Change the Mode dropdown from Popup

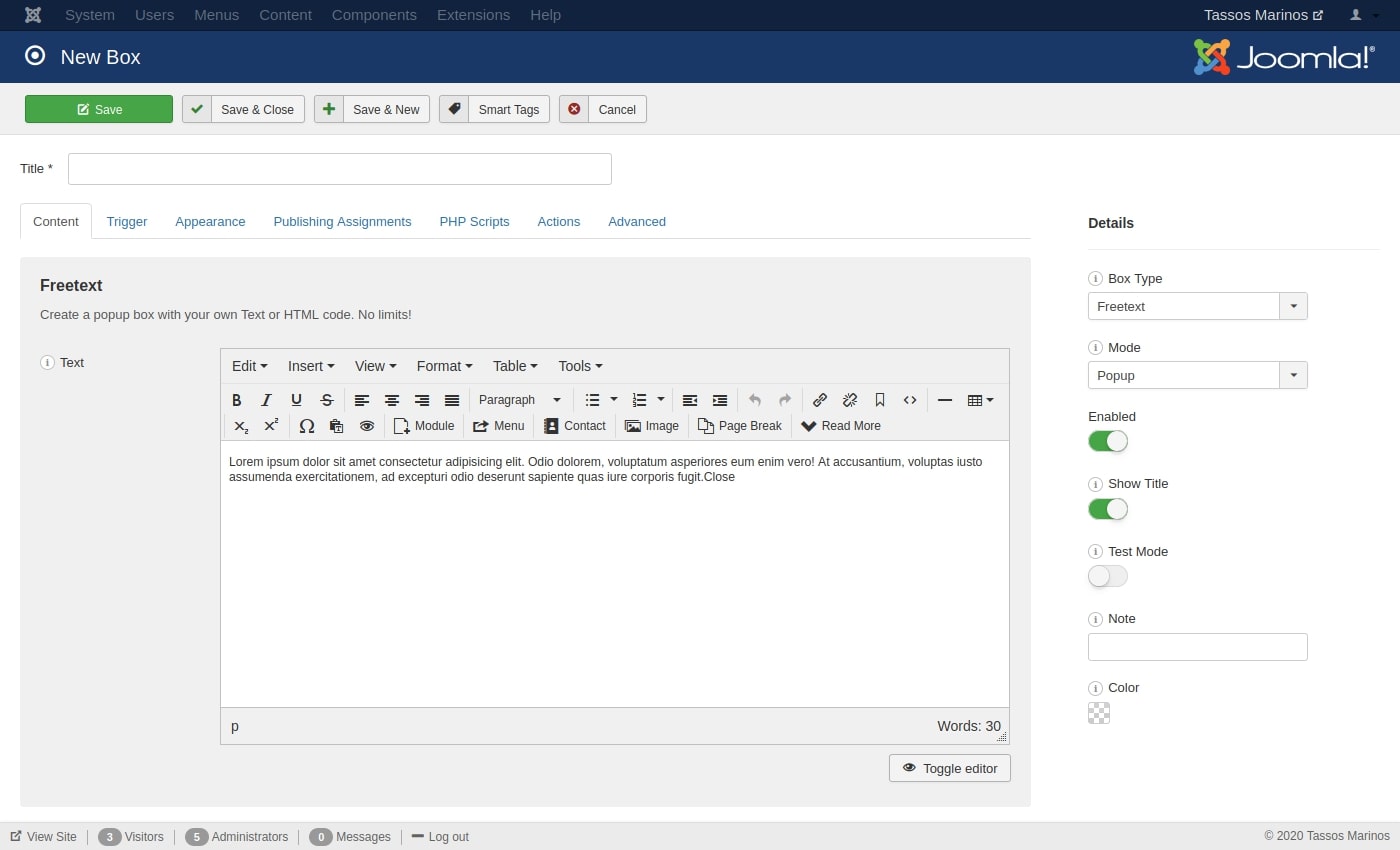click(x=1293, y=375)
